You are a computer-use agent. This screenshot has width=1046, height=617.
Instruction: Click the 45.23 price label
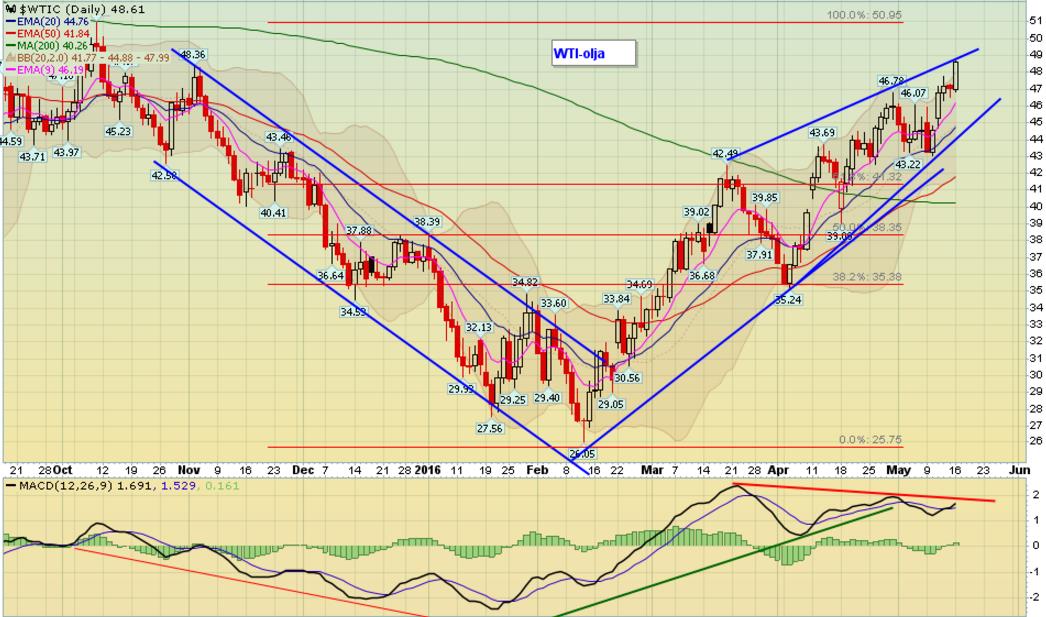point(118,131)
